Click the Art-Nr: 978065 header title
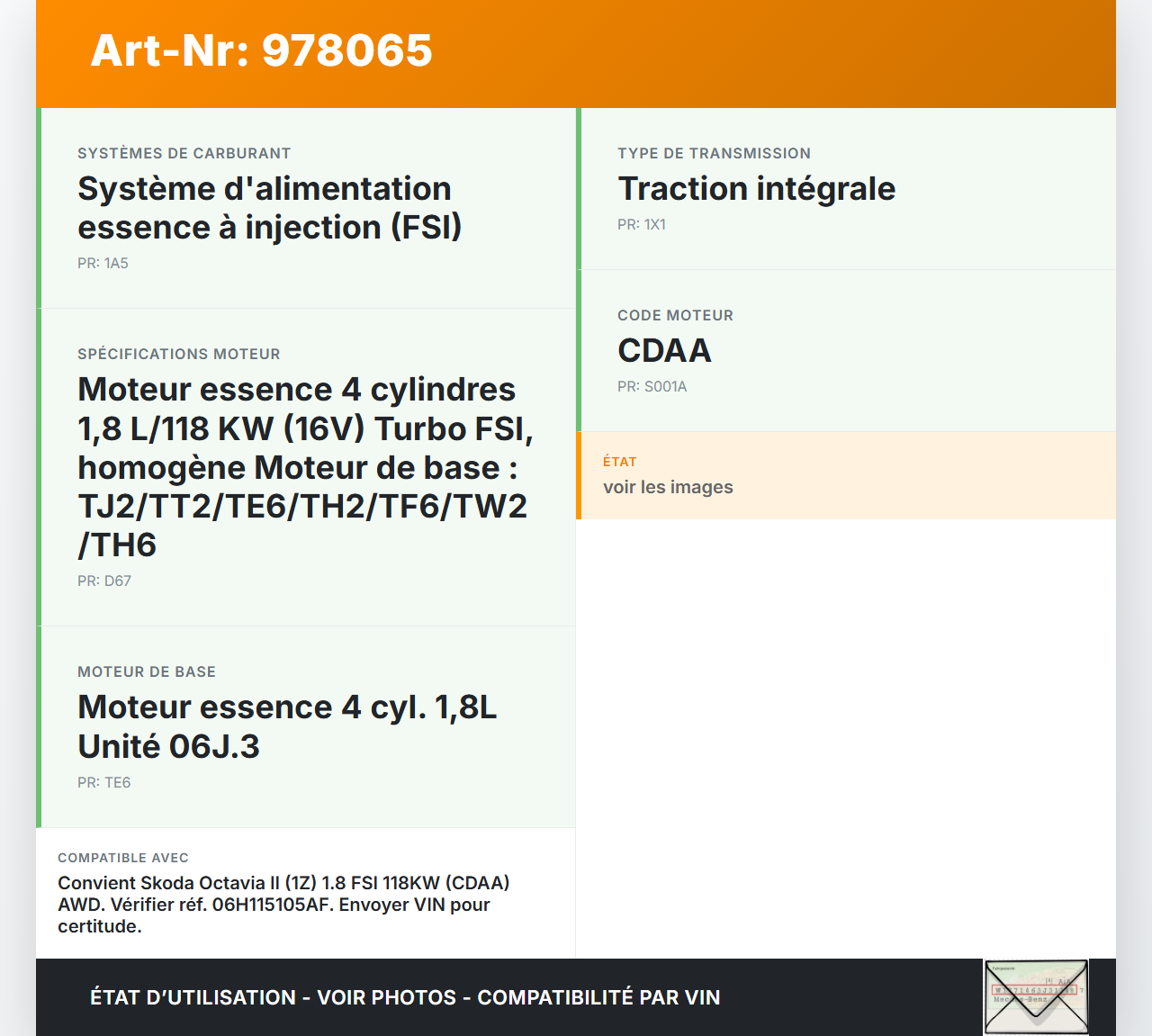Viewport: 1152px width, 1036px height. click(261, 50)
